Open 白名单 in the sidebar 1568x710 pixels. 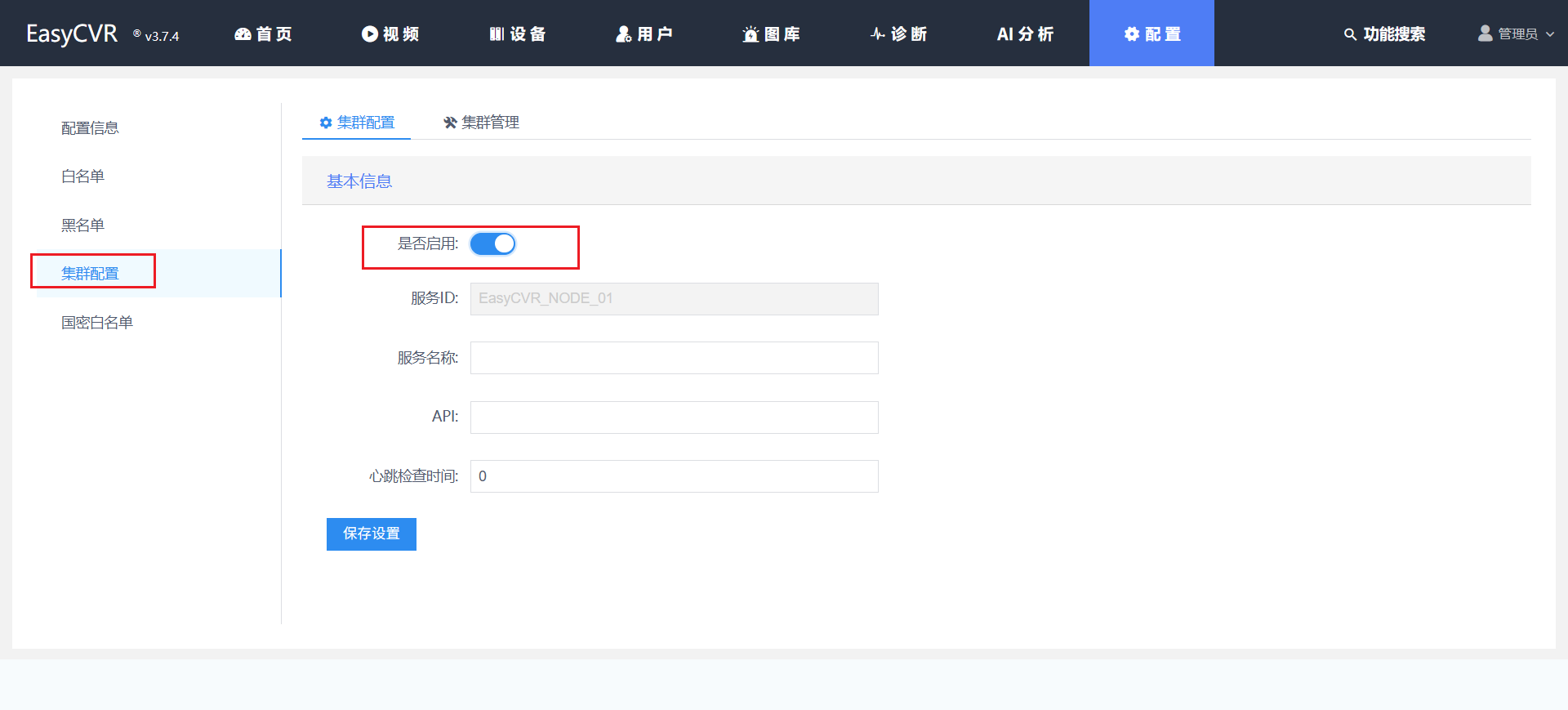(x=82, y=176)
